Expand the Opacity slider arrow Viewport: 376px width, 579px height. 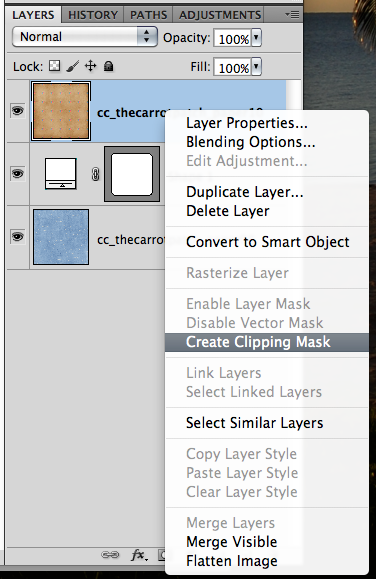click(x=256, y=38)
